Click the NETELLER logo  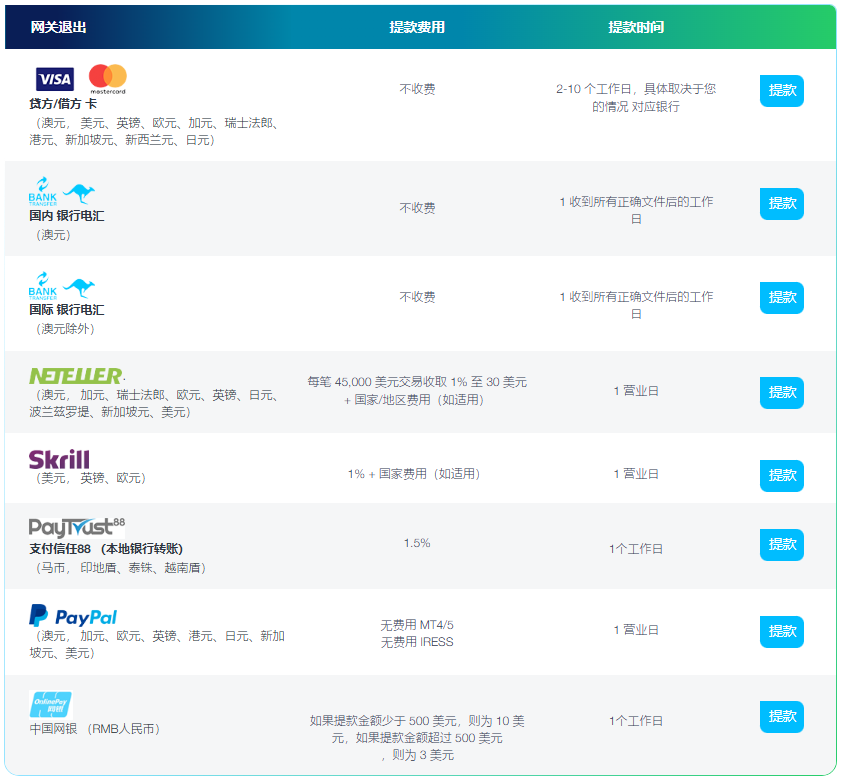[x=76, y=376]
